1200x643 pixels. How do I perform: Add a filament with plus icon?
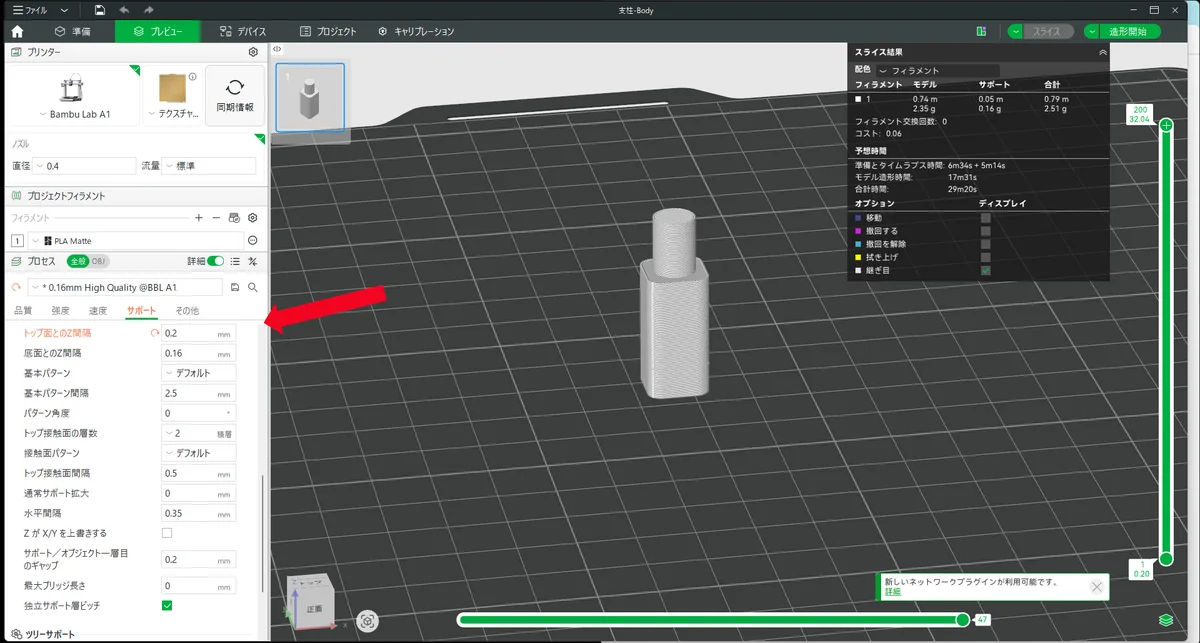tap(199, 217)
